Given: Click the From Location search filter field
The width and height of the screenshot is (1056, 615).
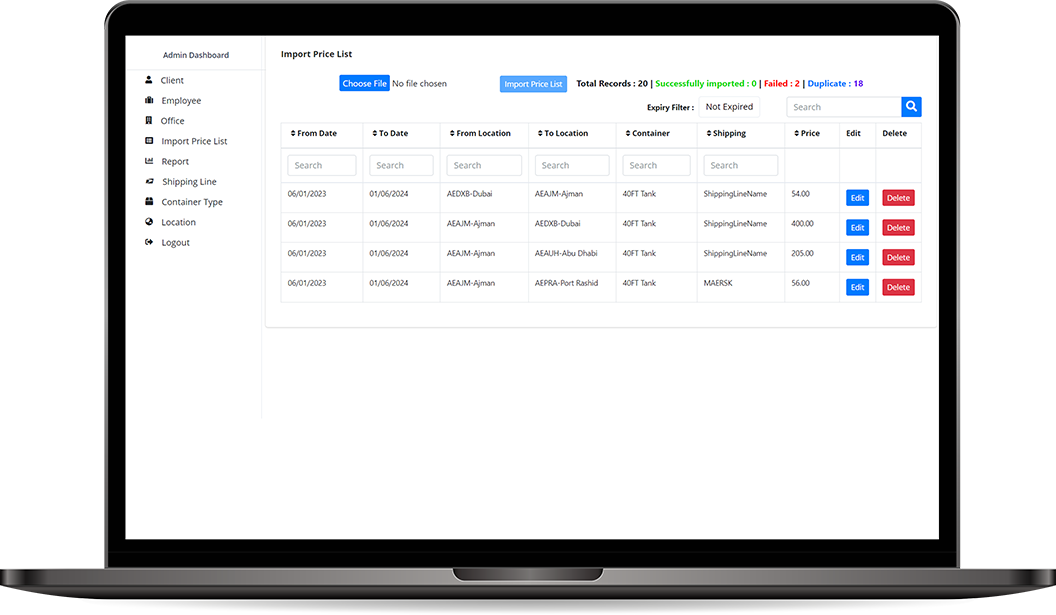Looking at the screenshot, I should [484, 165].
